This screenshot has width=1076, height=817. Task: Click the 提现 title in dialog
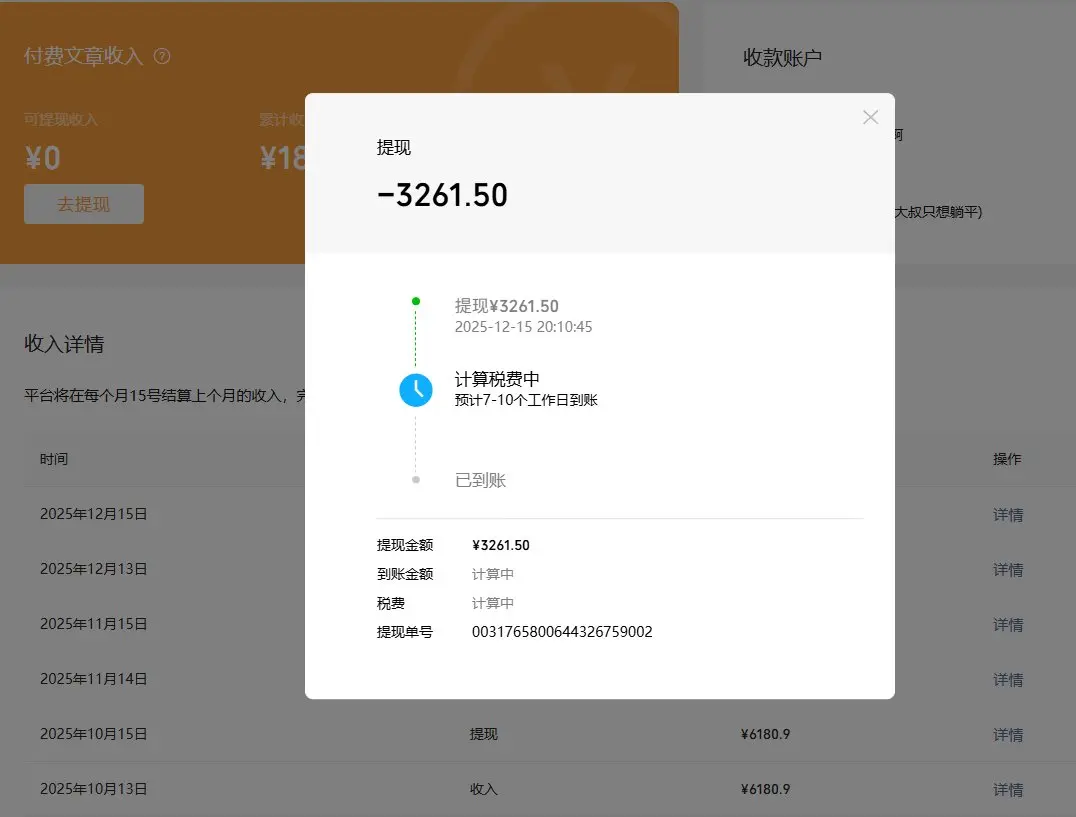(x=394, y=147)
